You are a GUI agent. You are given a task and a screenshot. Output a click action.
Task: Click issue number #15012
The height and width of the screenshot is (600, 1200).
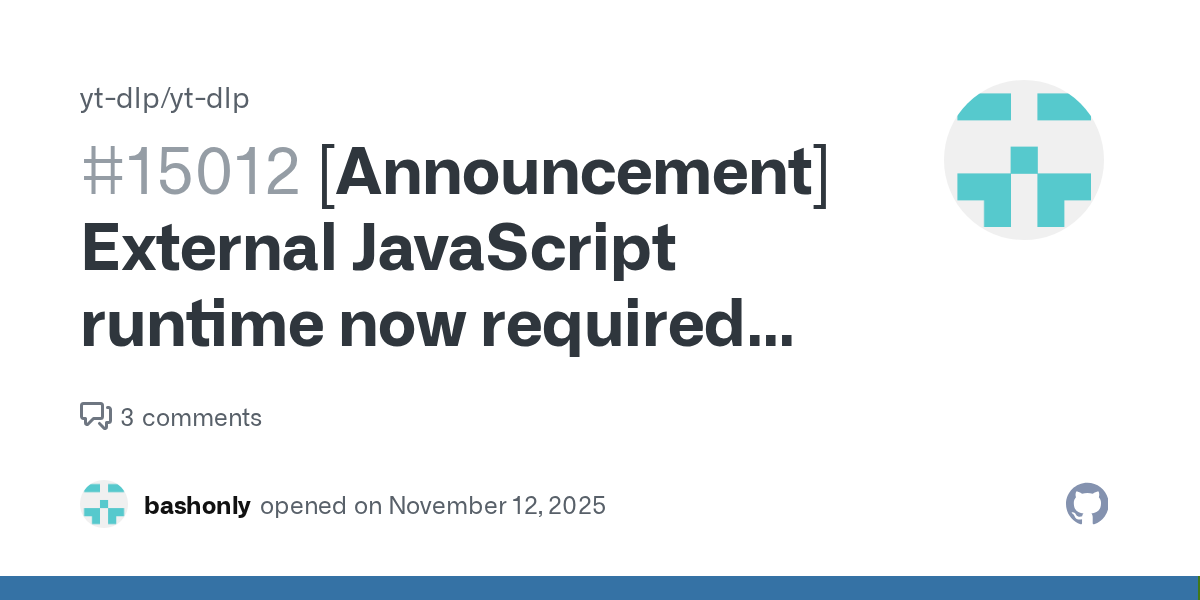click(x=190, y=172)
